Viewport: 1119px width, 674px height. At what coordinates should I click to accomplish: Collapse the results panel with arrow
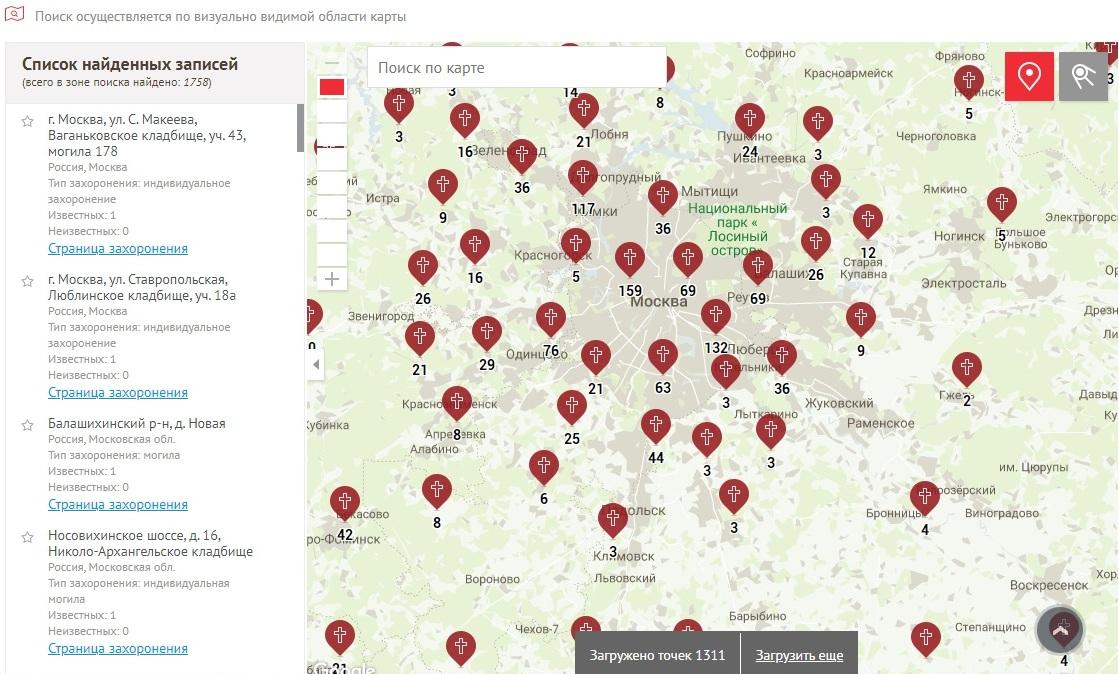tap(315, 365)
